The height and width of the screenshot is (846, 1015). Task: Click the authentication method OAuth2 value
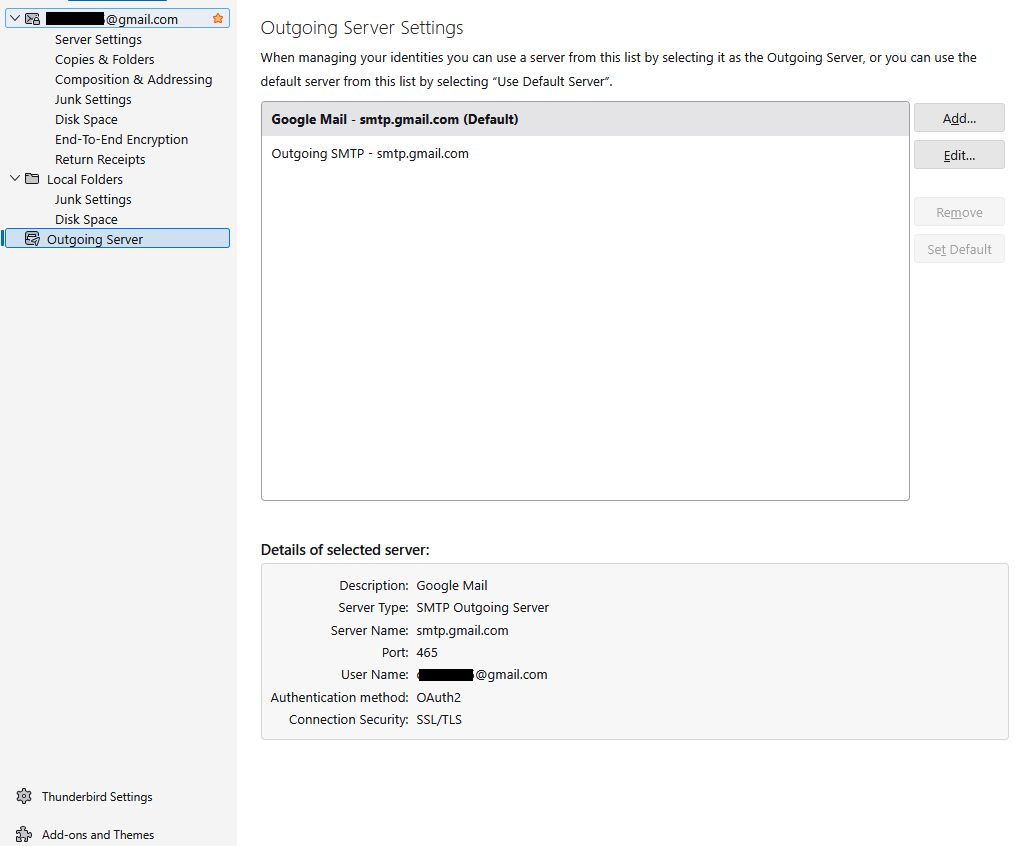[438, 697]
